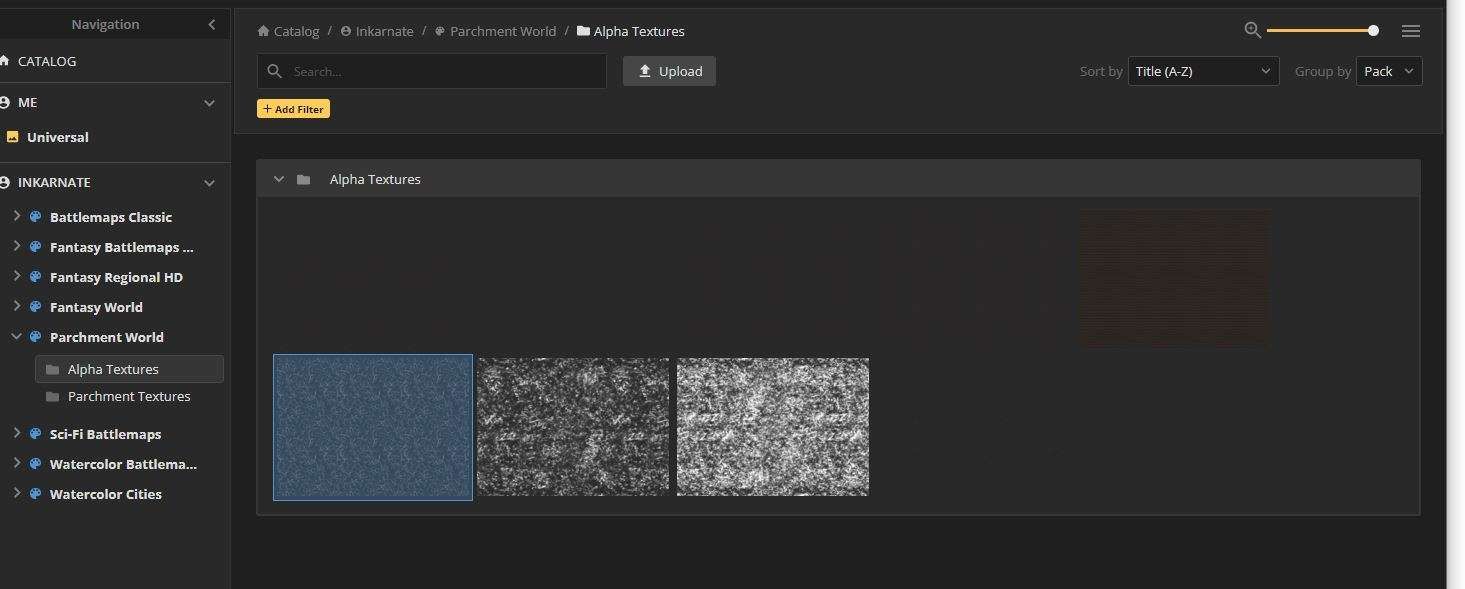Image resolution: width=1465 pixels, height=589 pixels.
Task: Expand Battlemaps Classic tree node
Action: (x=16, y=216)
